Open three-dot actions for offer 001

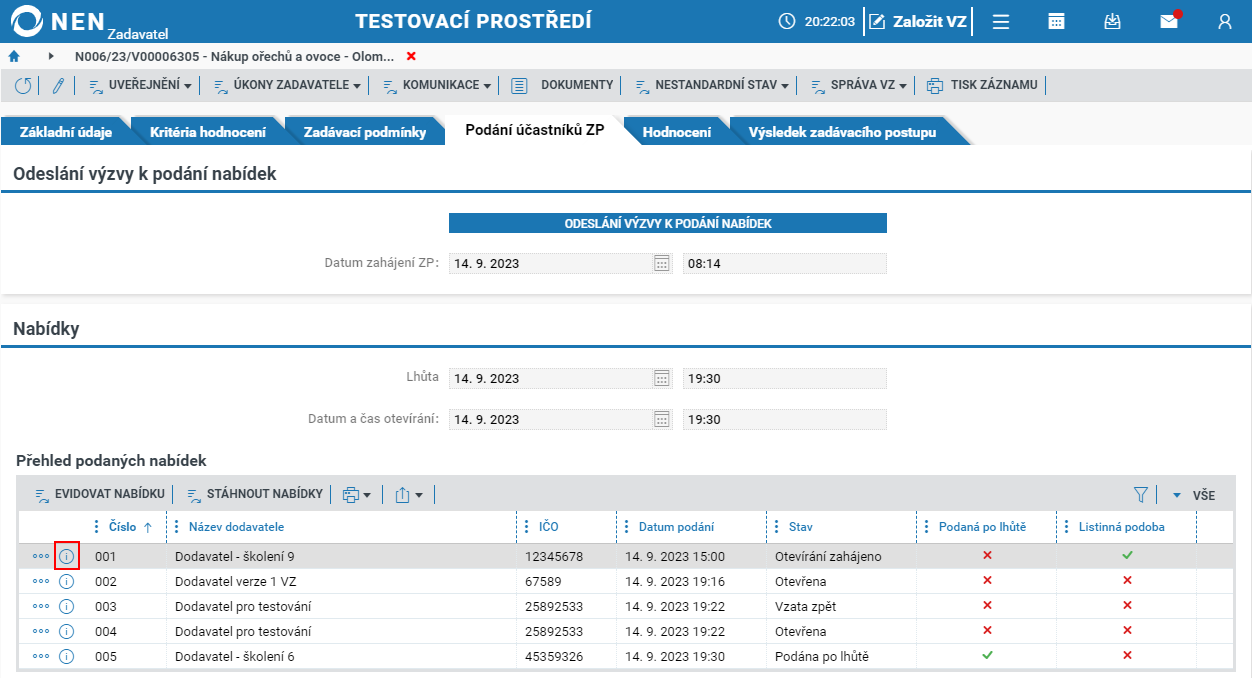41,556
